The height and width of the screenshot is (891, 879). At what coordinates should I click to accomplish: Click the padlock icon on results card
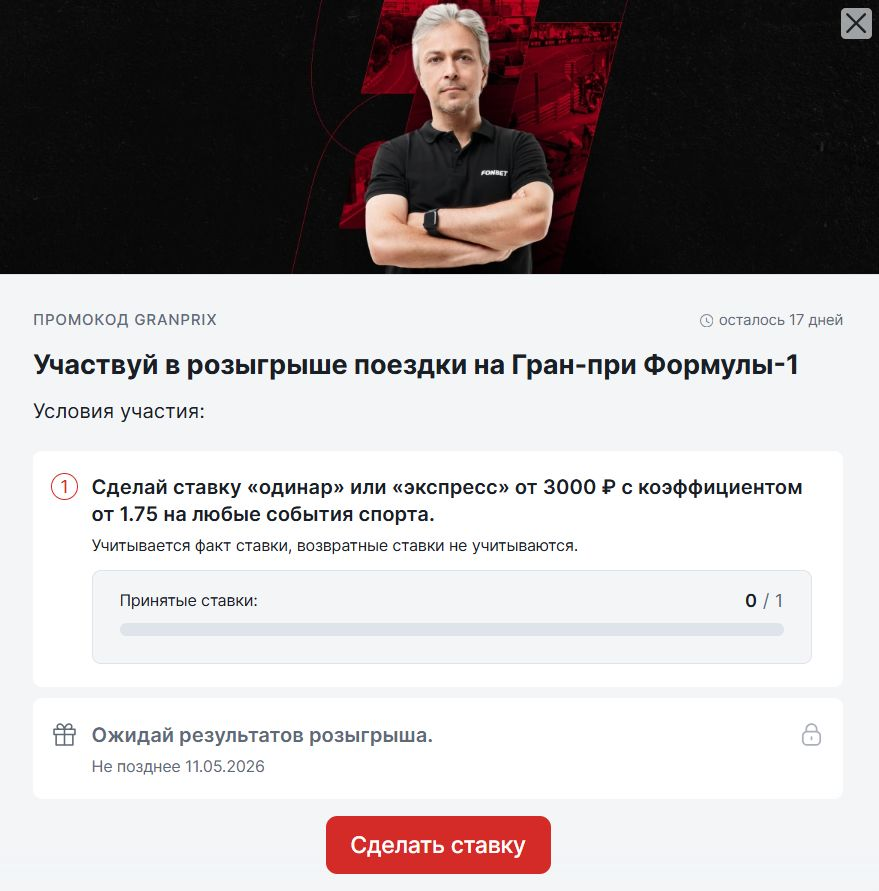811,734
